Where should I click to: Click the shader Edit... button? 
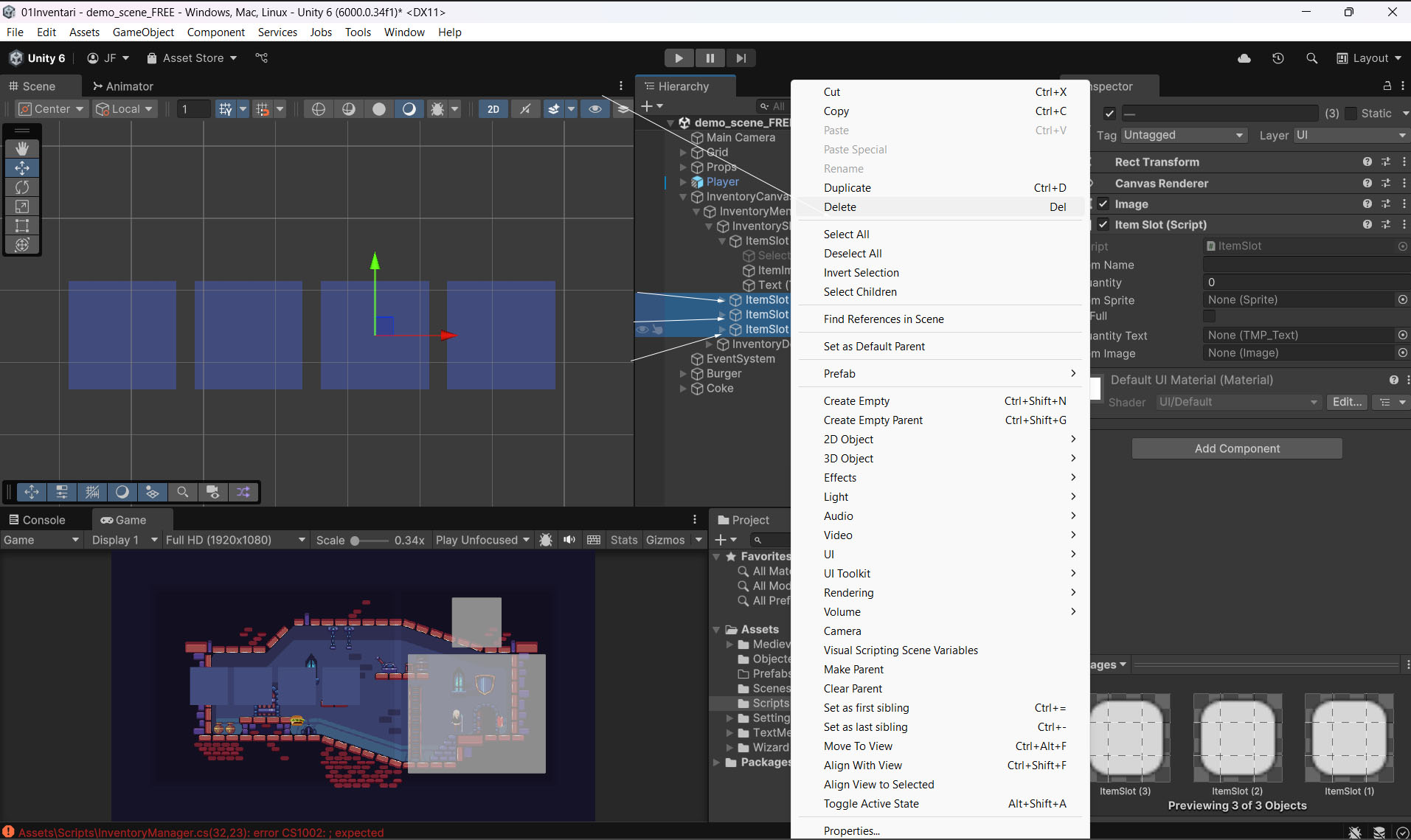1347,402
